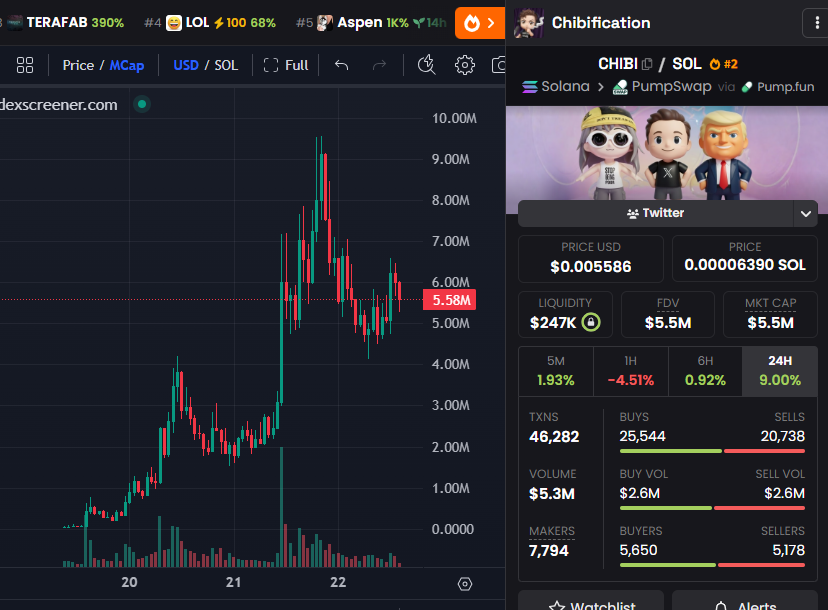Screen dimensions: 828x610
Task: Click the 5.58M current price label
Action: click(449, 300)
